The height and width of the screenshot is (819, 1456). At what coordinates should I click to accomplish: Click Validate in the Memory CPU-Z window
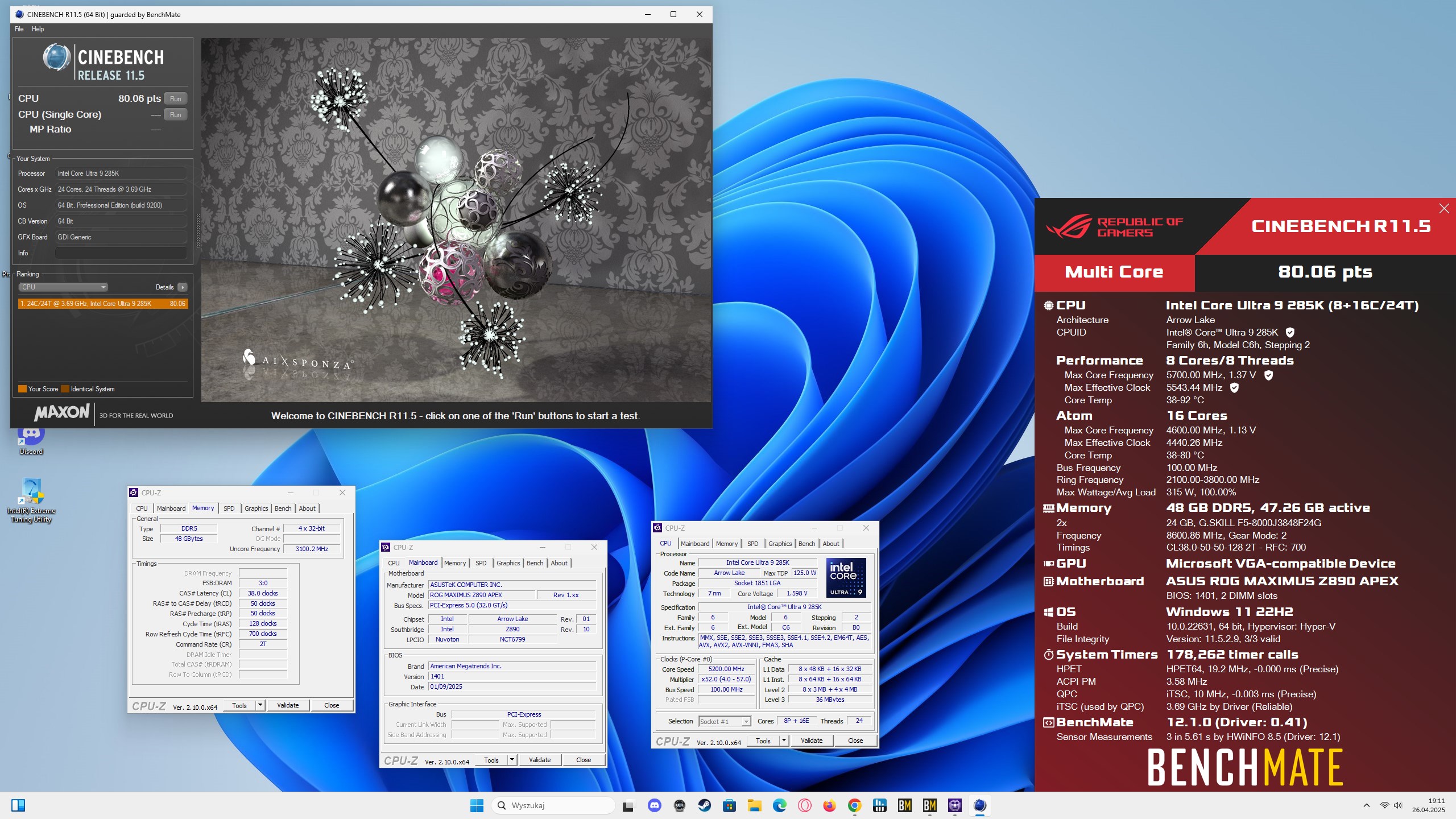click(x=288, y=705)
